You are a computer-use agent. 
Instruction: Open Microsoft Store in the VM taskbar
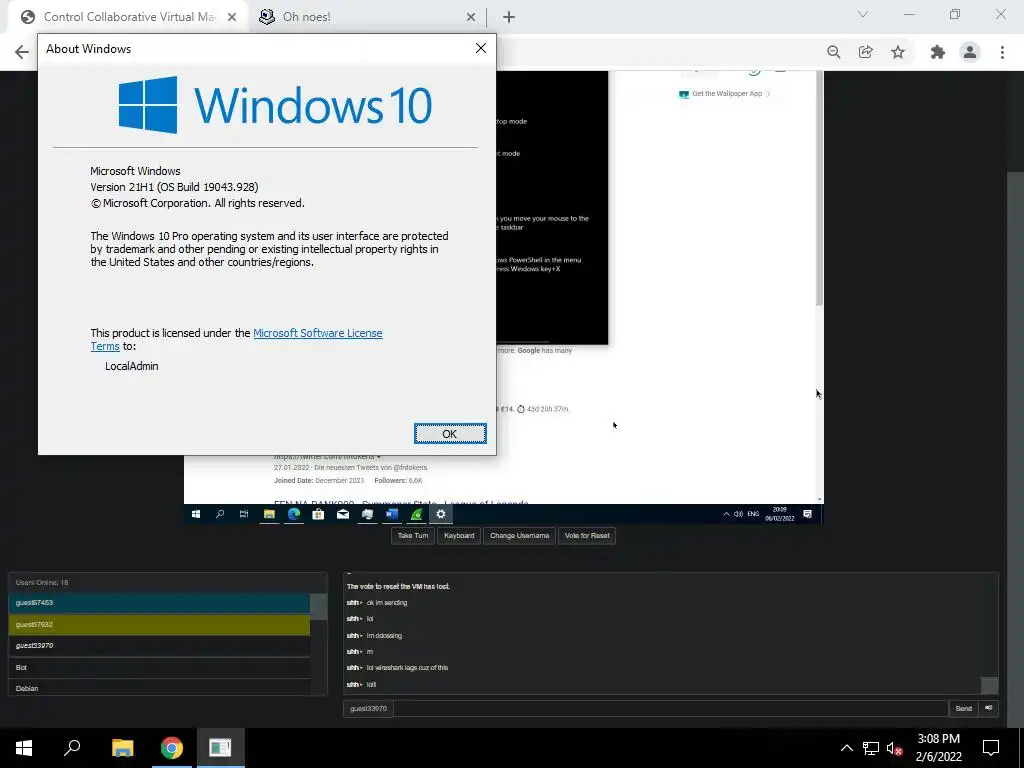(318, 514)
